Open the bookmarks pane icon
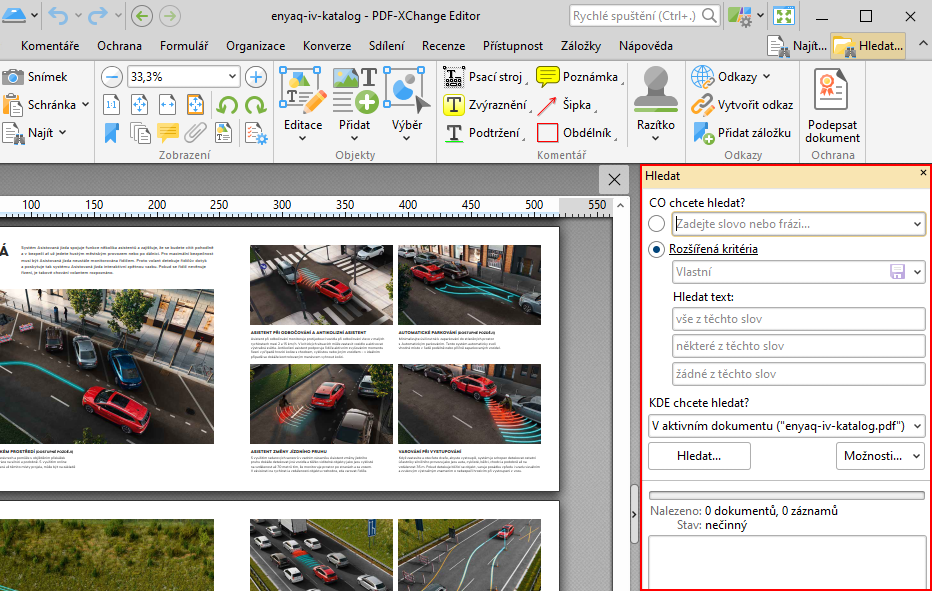932x591 pixels. (x=111, y=133)
